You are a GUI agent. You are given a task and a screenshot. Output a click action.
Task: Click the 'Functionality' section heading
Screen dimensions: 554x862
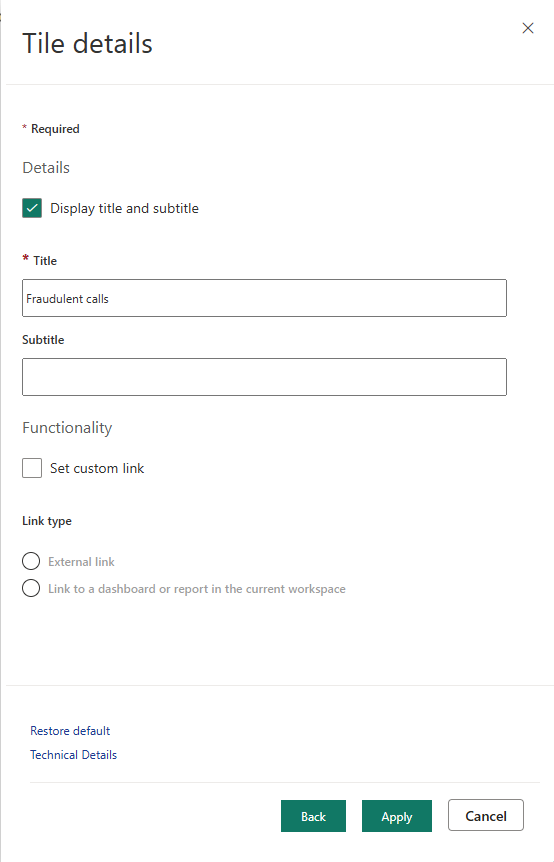coord(67,428)
